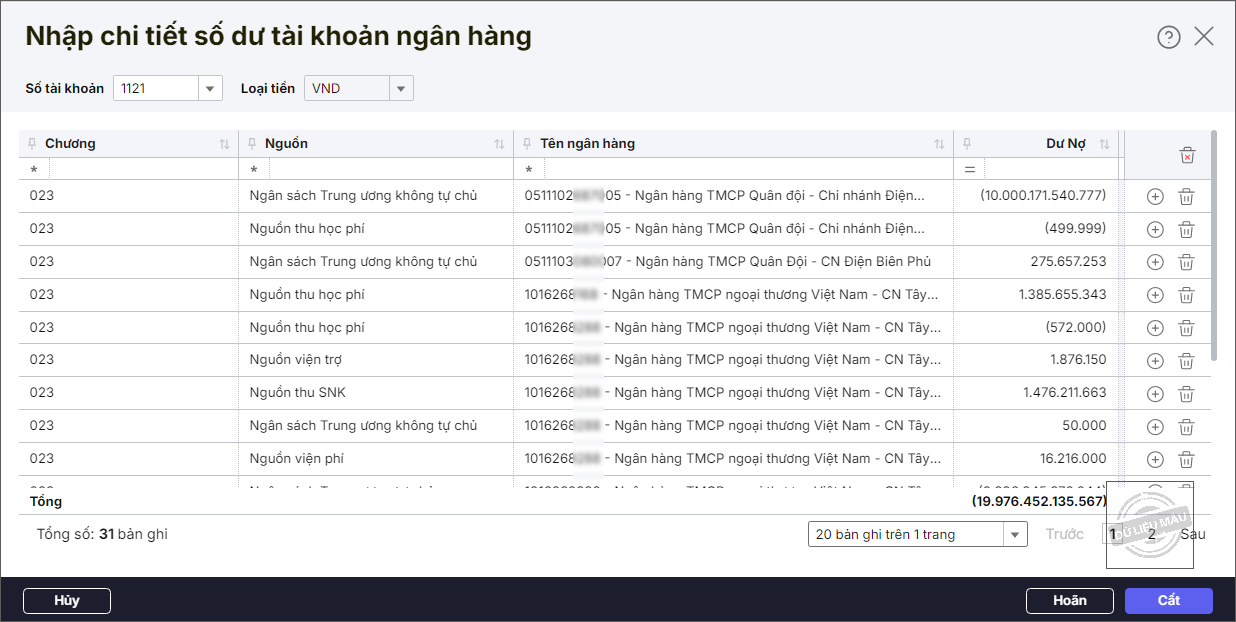Delete the row with balance (499.999)
This screenshot has height=622, width=1236.
click(x=1186, y=230)
